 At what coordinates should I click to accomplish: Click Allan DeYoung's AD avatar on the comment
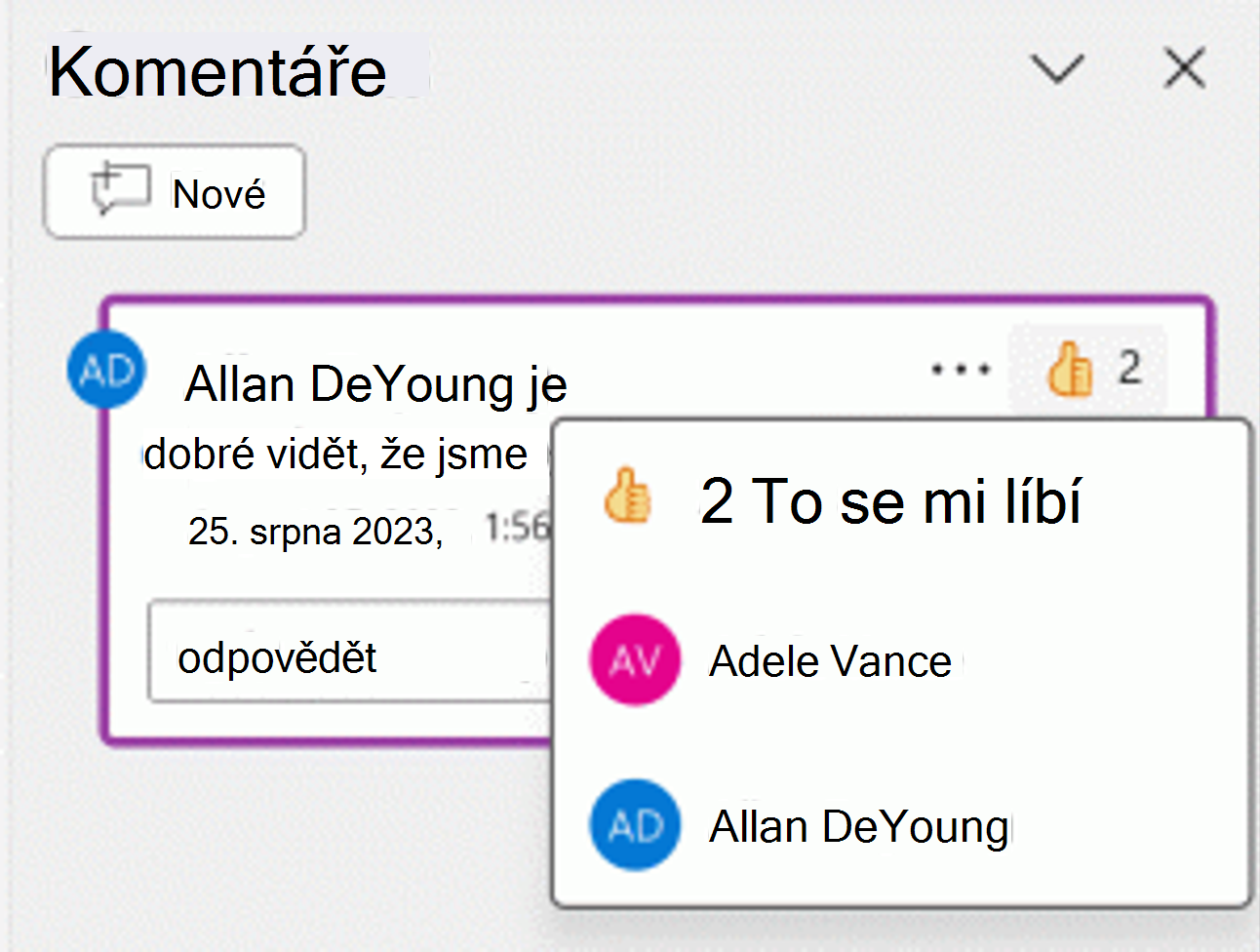pyautogui.click(x=106, y=371)
